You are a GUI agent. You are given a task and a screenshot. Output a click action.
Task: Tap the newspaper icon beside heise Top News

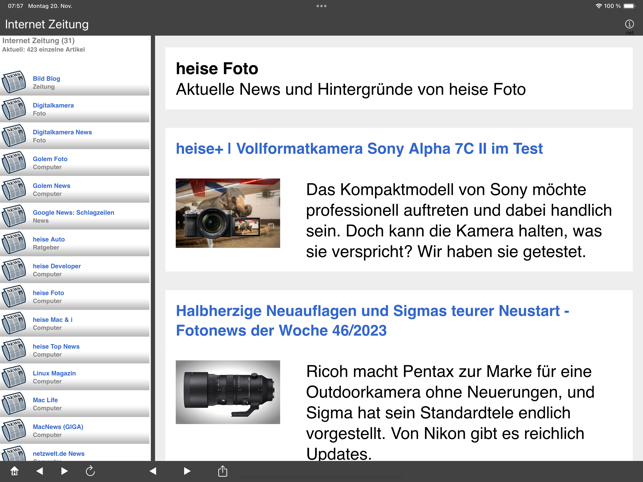click(14, 350)
